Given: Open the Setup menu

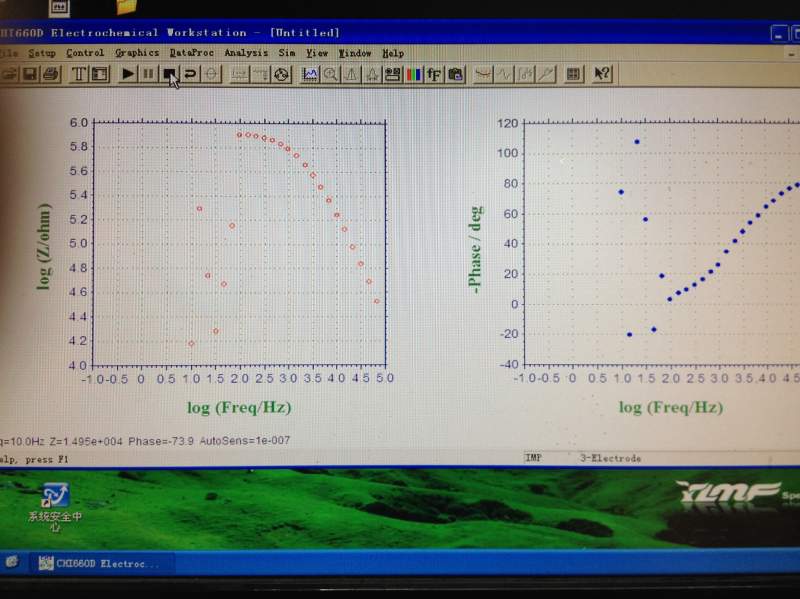Looking at the screenshot, I should click(41, 53).
